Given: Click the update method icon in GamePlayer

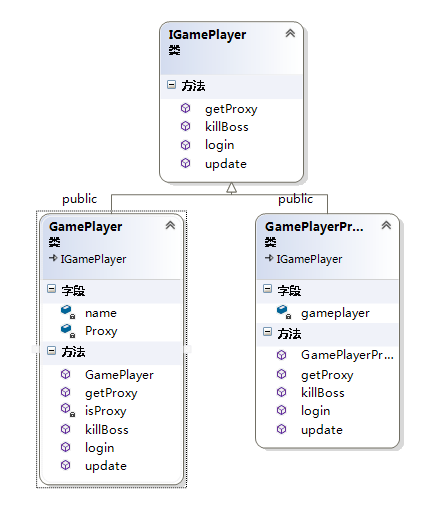Looking at the screenshot, I should 65,465.
